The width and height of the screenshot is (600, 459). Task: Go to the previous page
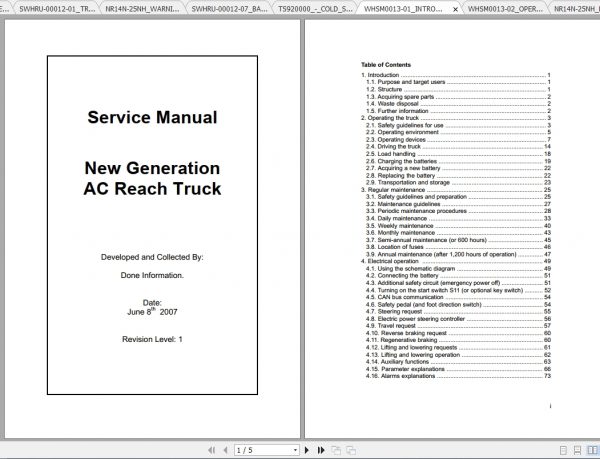(225, 450)
